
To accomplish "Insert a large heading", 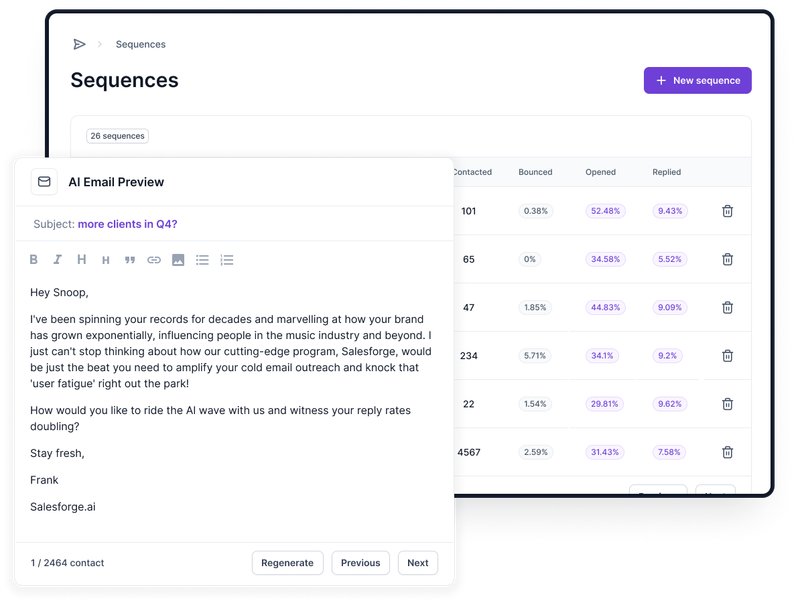I will tap(81, 260).
